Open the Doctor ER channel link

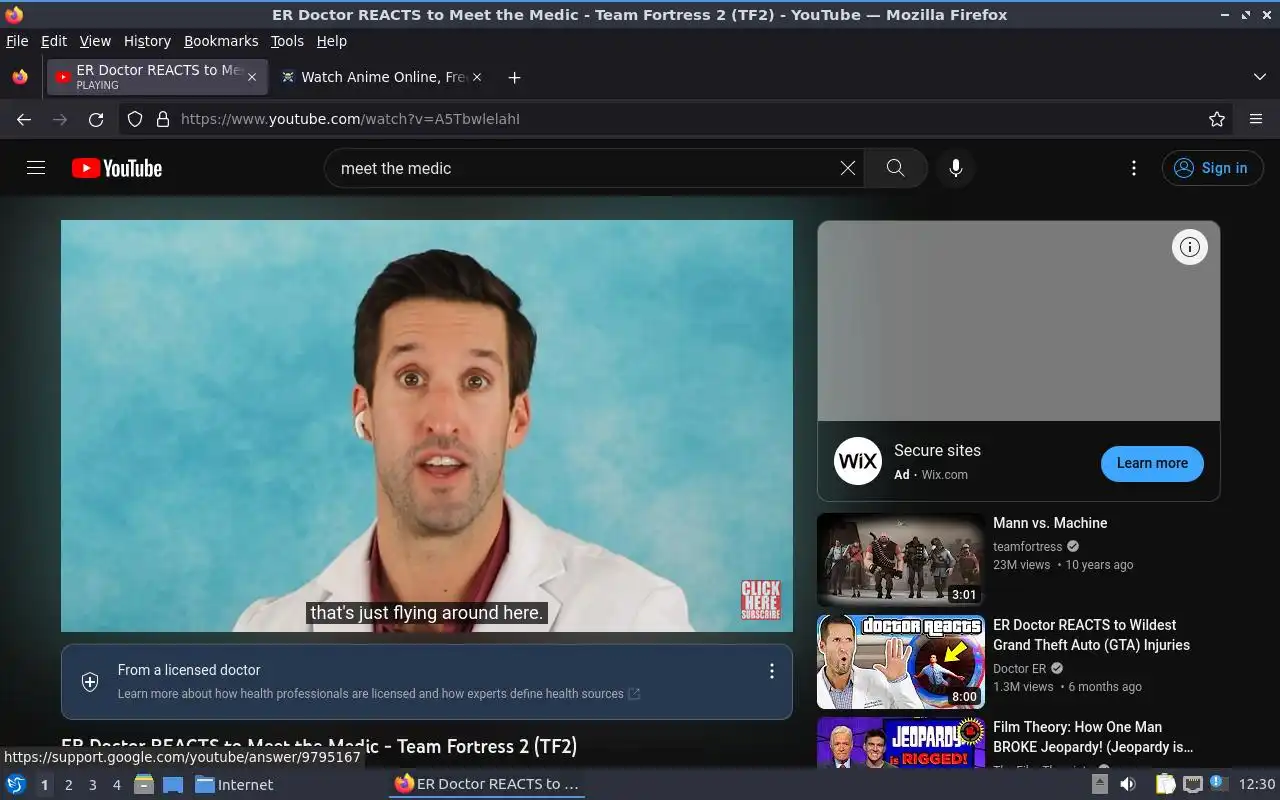(1019, 668)
